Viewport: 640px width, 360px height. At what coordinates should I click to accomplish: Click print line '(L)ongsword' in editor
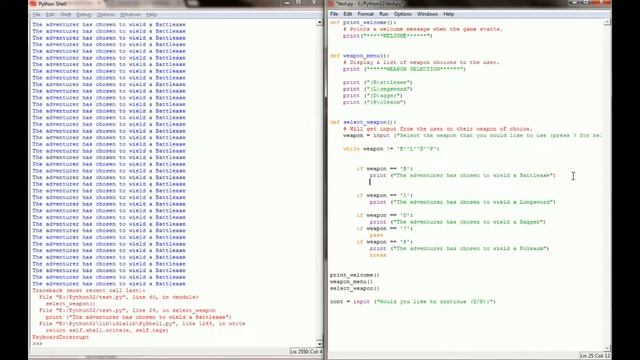(378, 89)
